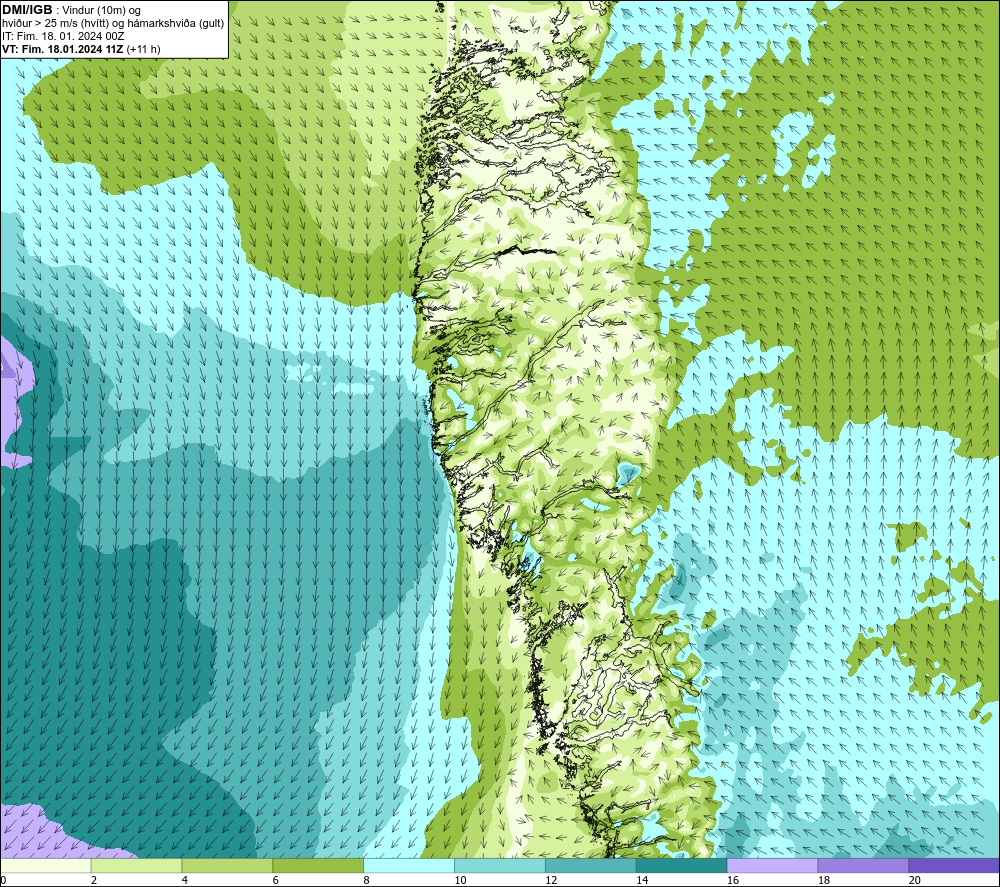Click the scale label '6' under the legend
This screenshot has height=887, width=1000.
(276, 880)
